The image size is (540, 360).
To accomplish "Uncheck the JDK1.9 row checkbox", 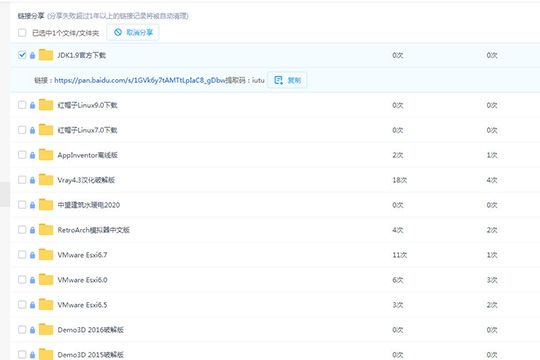I will 22,55.
